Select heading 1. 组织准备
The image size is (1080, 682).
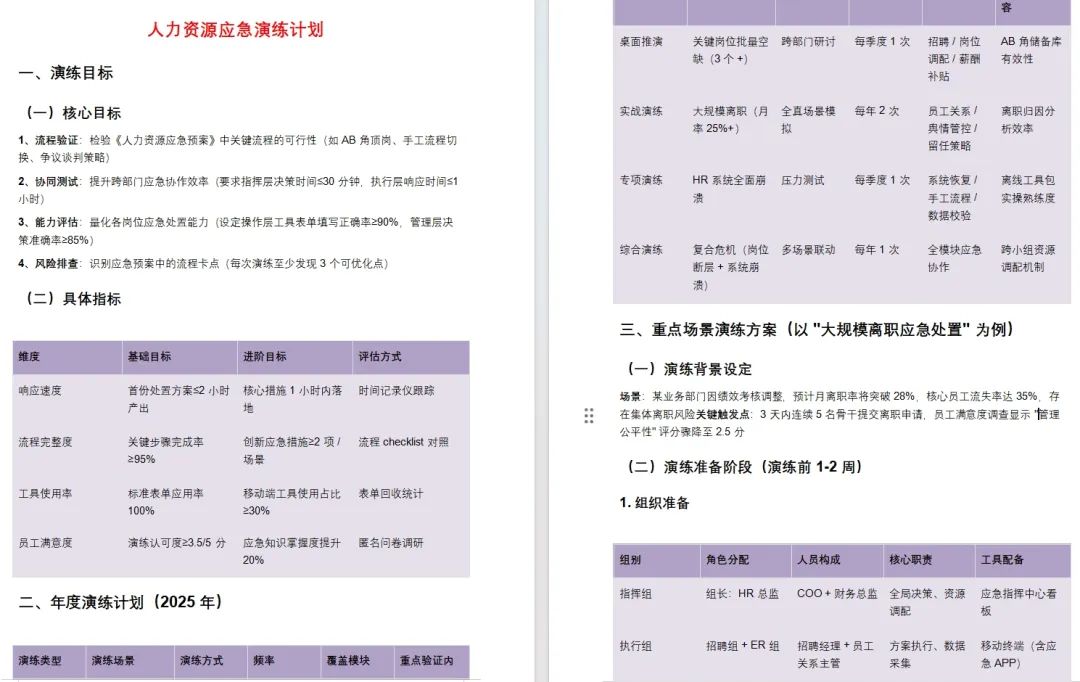click(654, 504)
